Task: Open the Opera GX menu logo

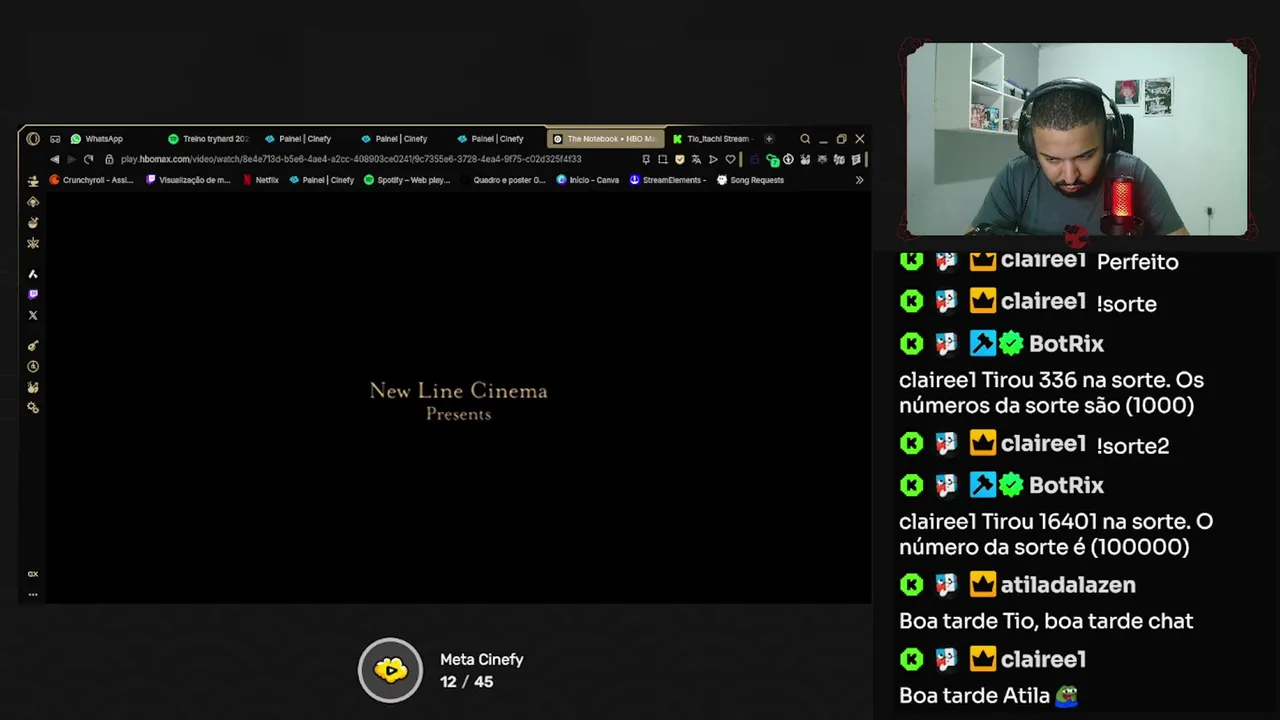Action: pyautogui.click(x=33, y=139)
